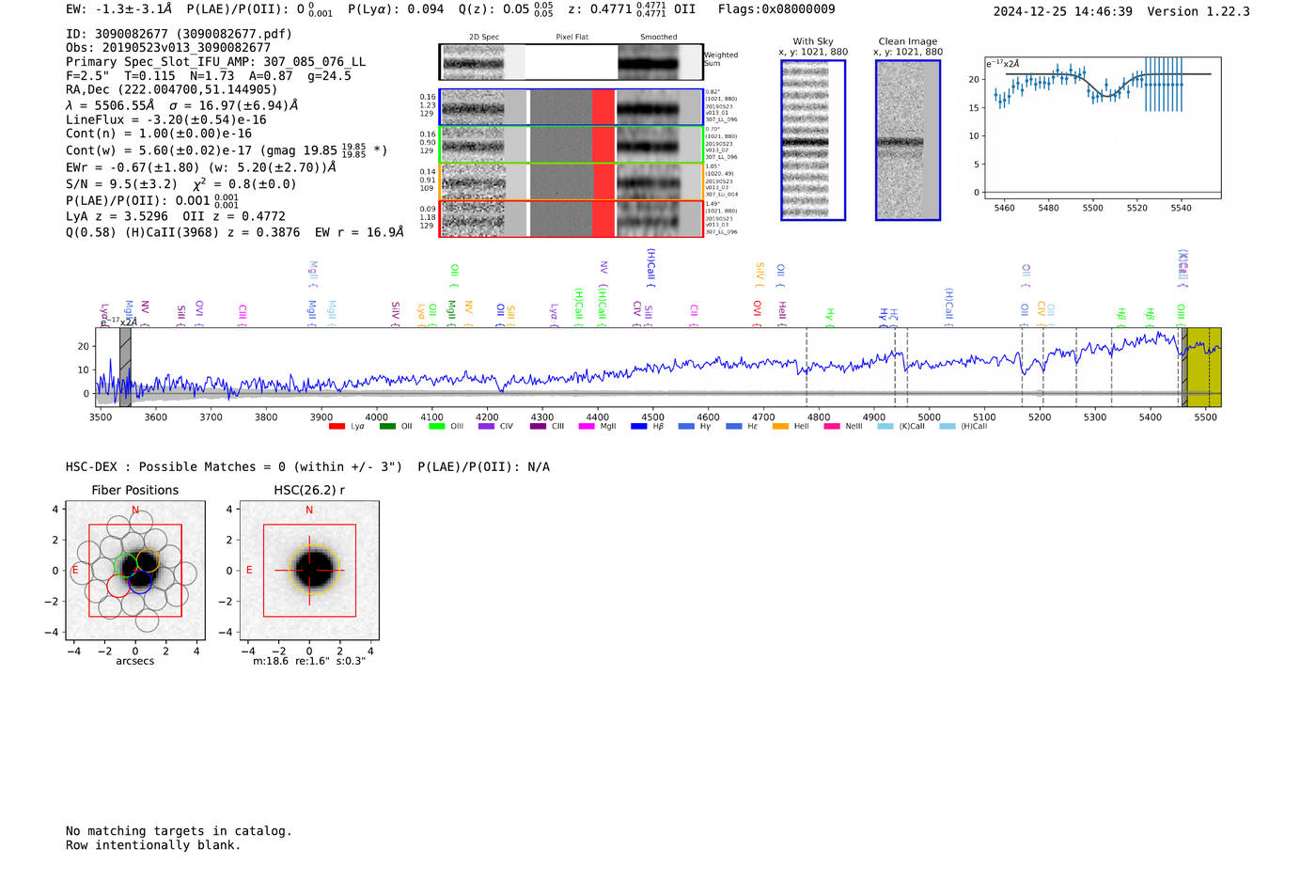Viewport: 1316px width, 896px height.
Task: Click the P(Lyα): 0.094 header value
Action: coord(396,9)
